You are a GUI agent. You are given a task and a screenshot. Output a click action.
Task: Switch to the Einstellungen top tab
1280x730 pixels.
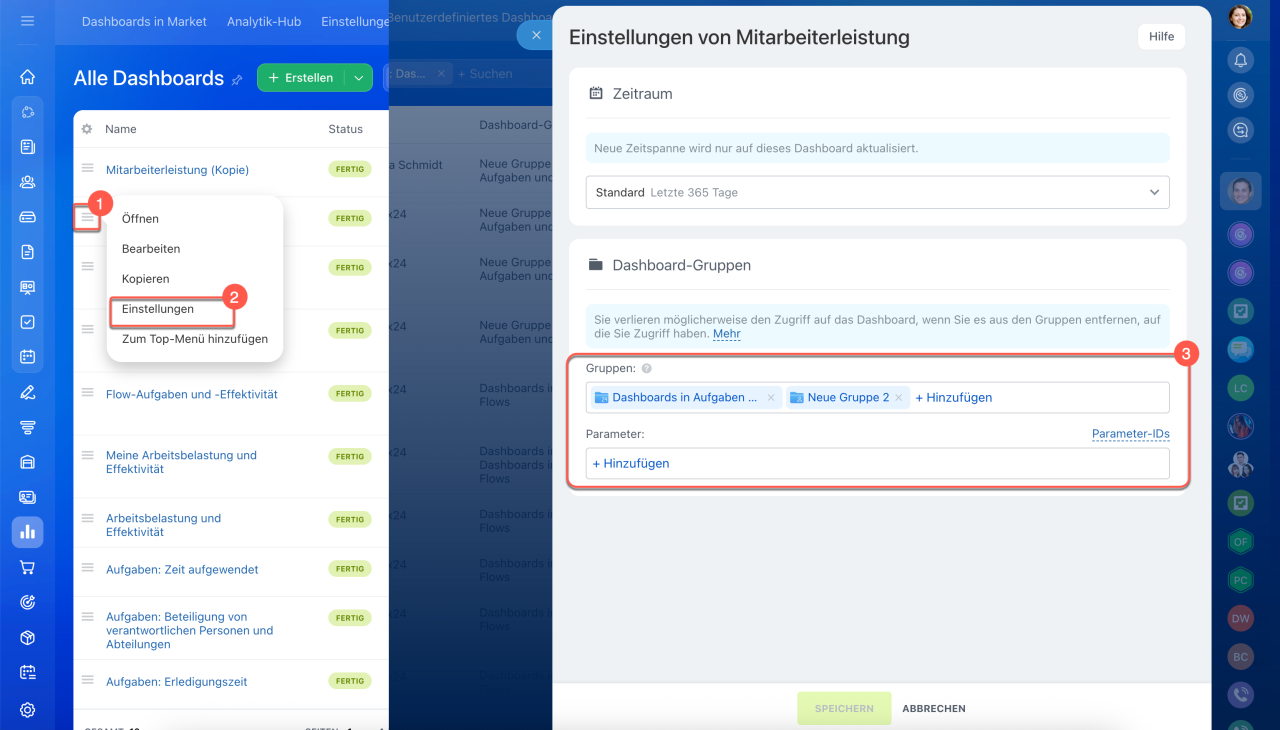pos(355,22)
